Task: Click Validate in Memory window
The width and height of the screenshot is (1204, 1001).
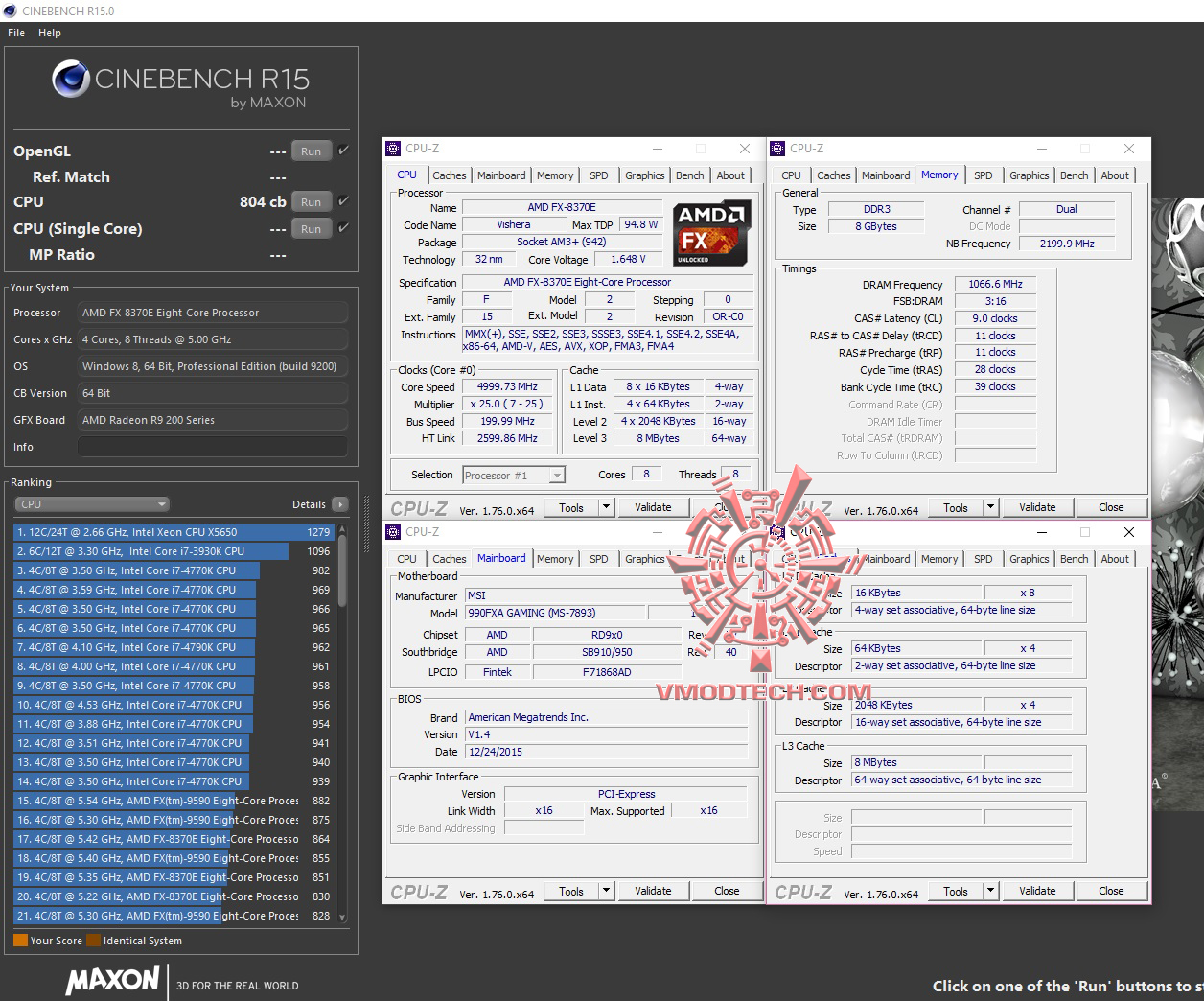Action: point(1037,507)
